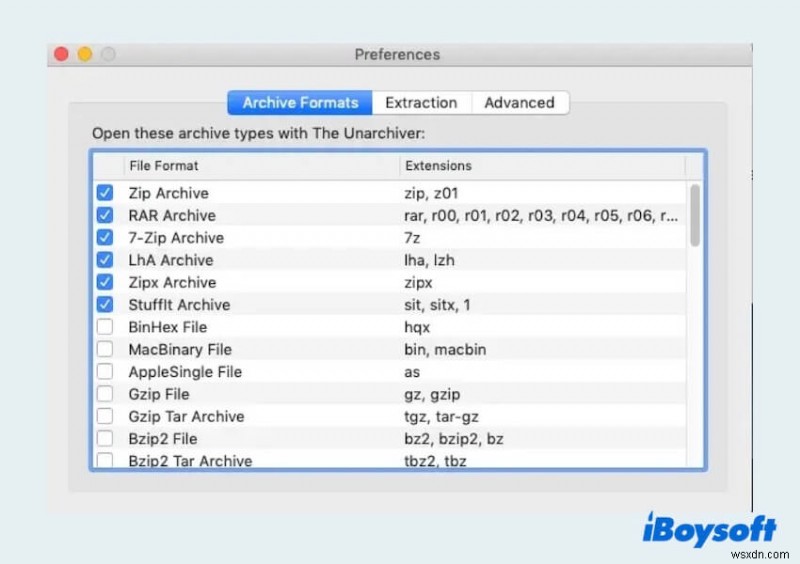The width and height of the screenshot is (800, 564).
Task: Click the MacBinary File row label
Action: [x=180, y=350]
